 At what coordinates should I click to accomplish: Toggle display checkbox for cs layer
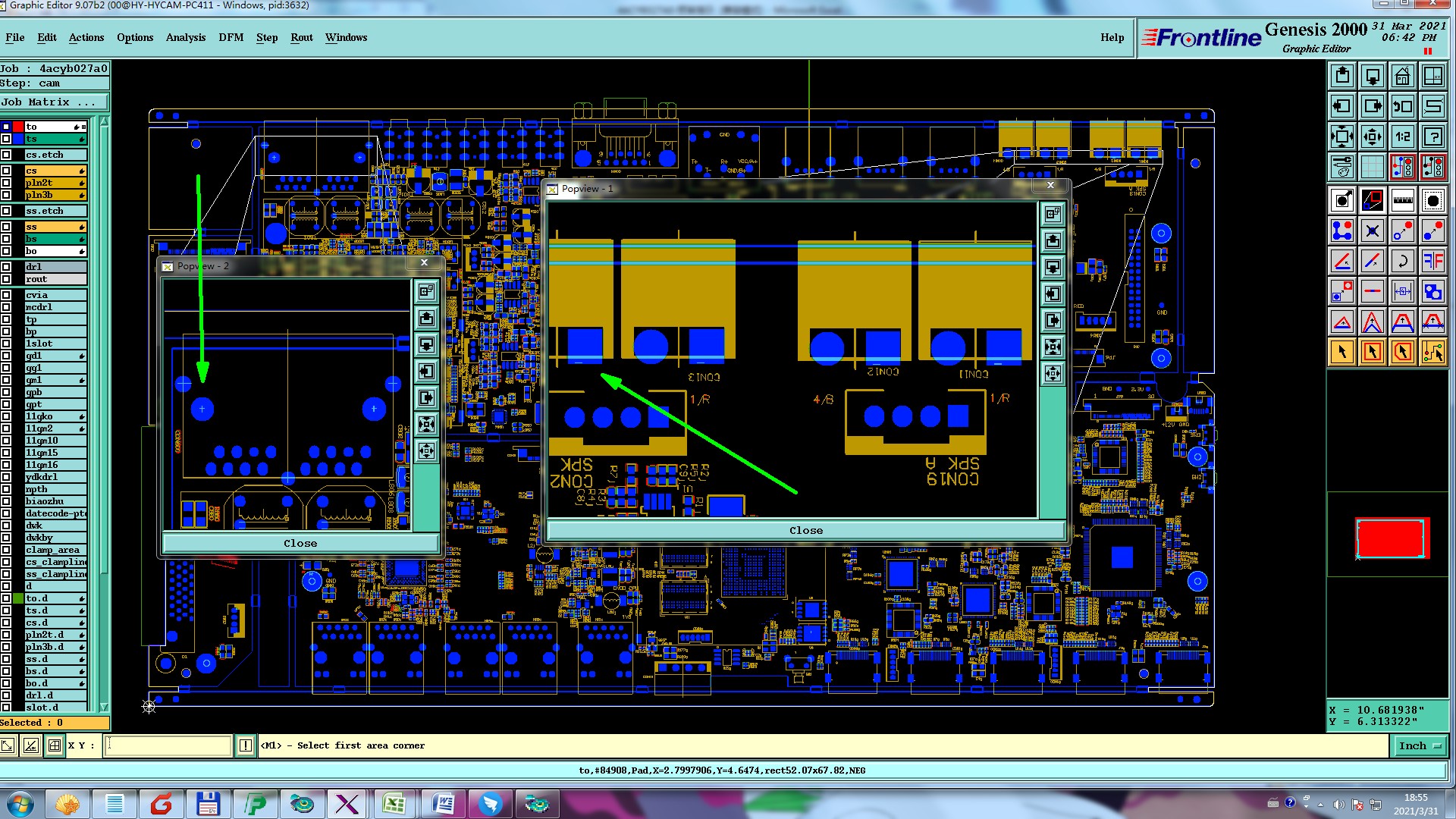pos(6,171)
